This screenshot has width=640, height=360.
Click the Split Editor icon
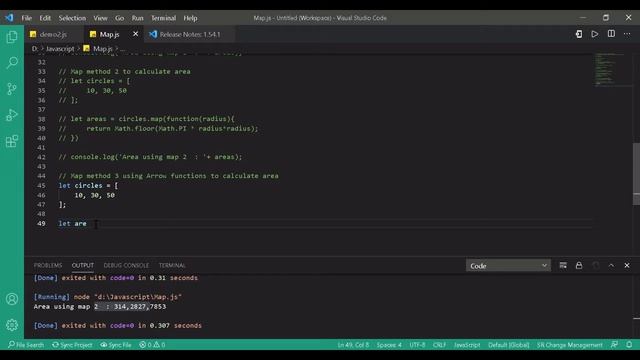coord(611,34)
